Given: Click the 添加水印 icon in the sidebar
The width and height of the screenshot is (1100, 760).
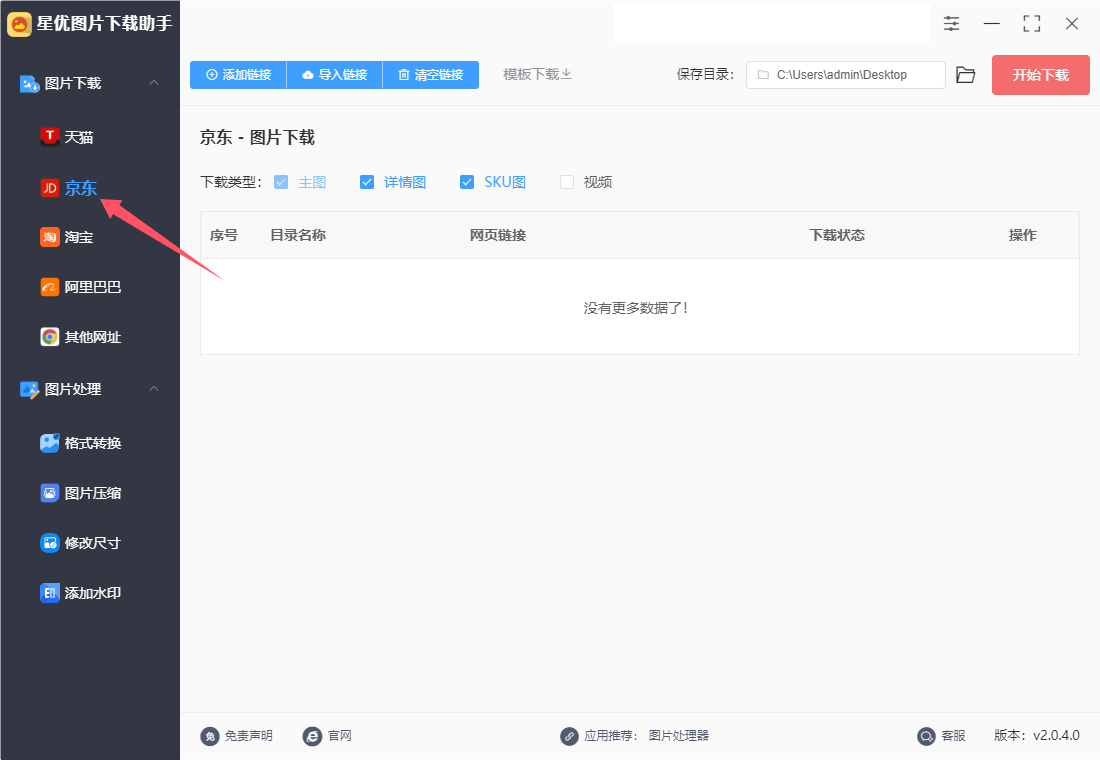Looking at the screenshot, I should click(49, 593).
